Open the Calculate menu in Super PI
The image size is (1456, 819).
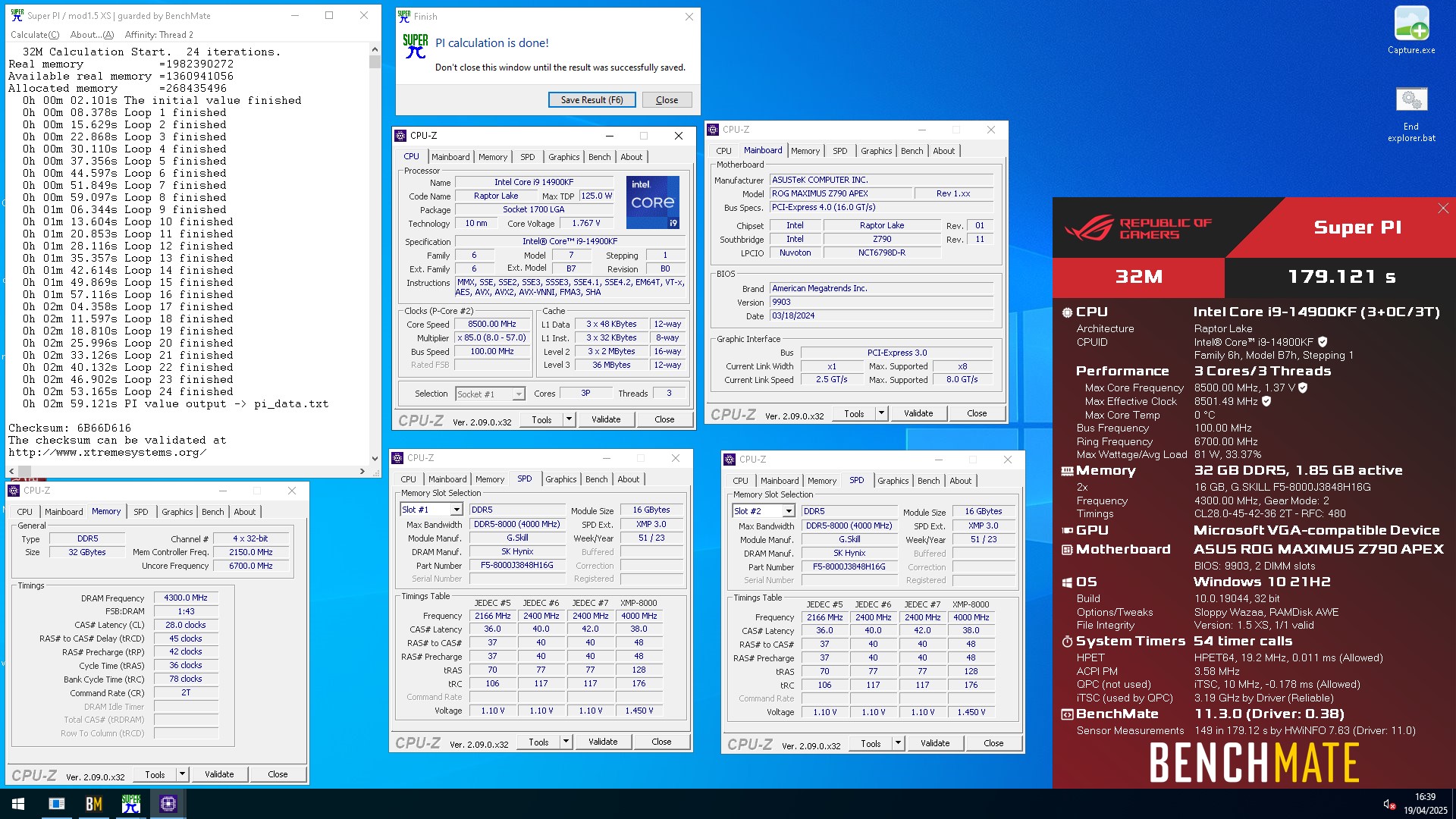tap(35, 34)
